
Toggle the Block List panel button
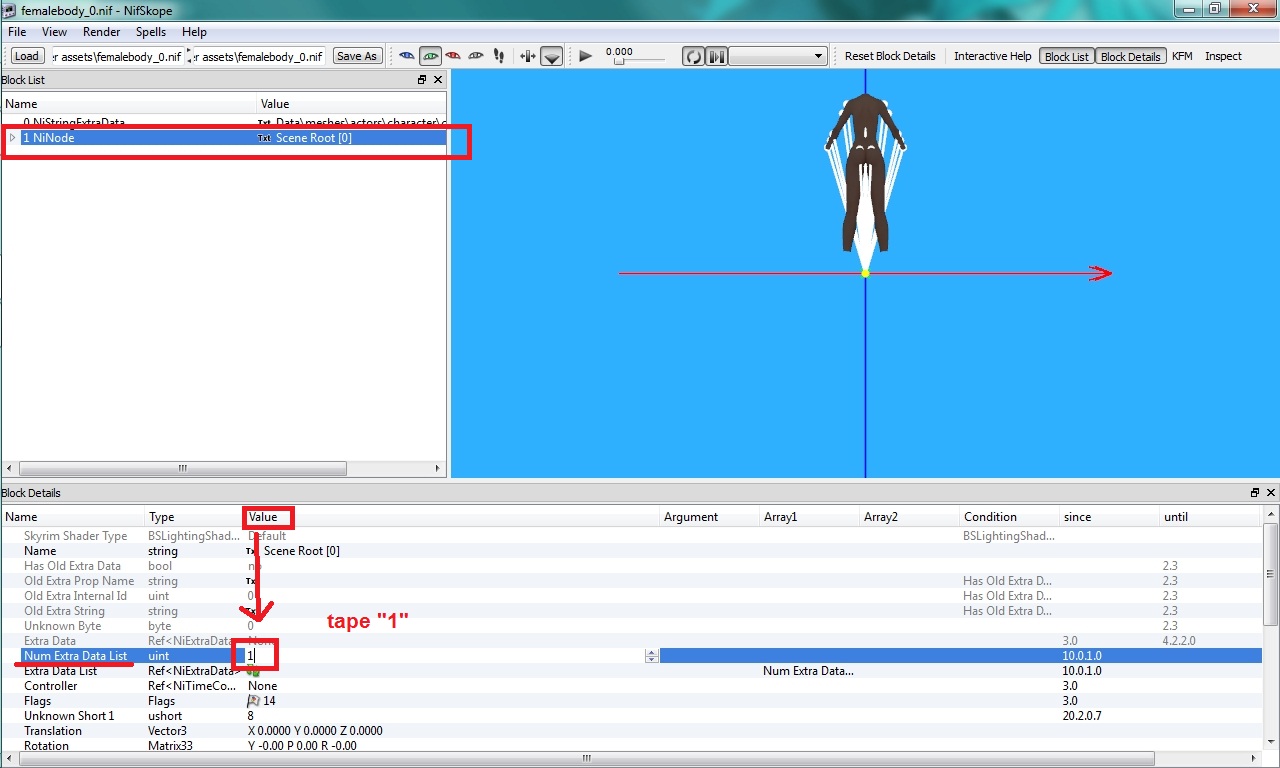point(1066,56)
